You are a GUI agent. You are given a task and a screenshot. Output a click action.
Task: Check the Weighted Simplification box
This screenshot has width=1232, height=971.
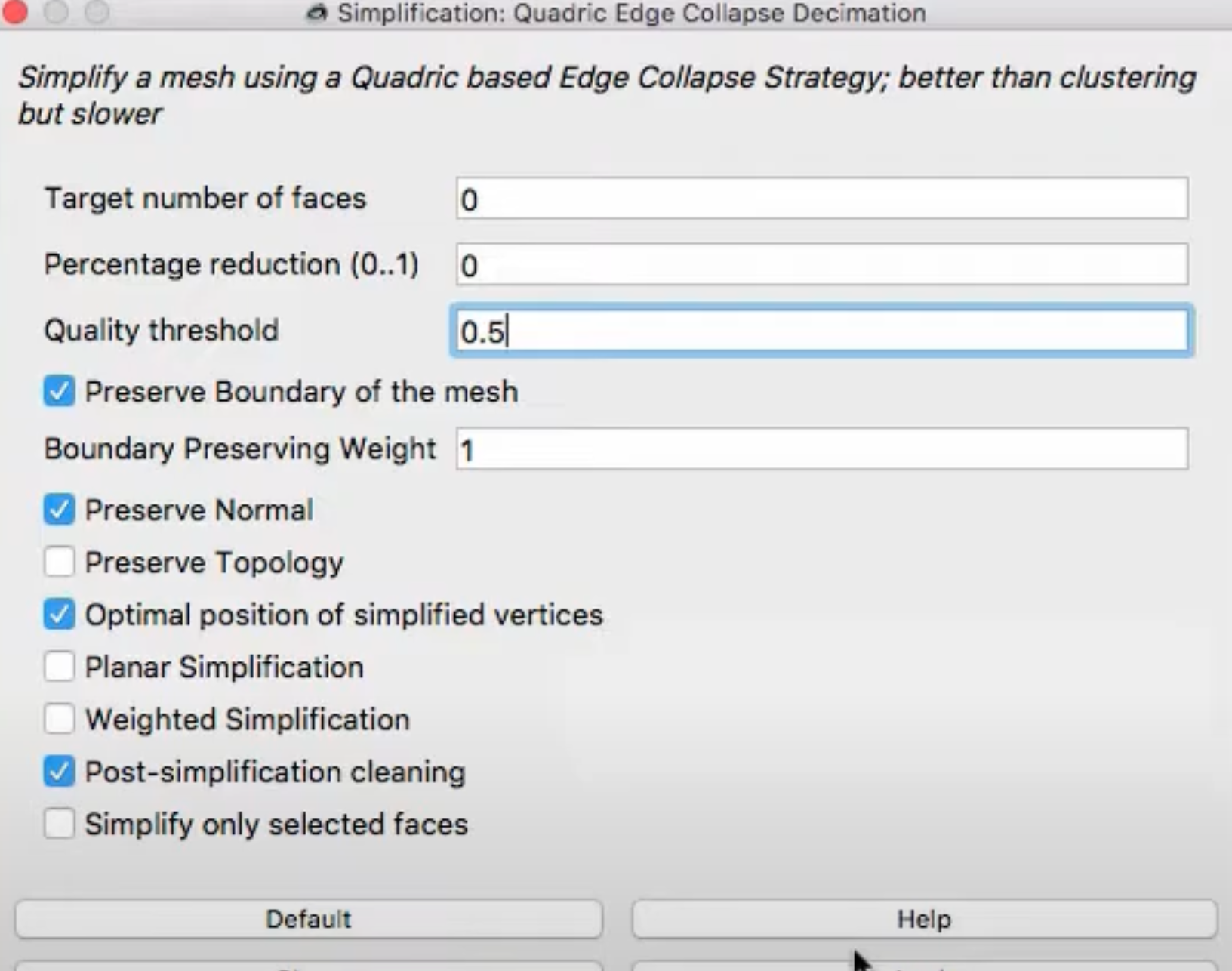coord(59,720)
